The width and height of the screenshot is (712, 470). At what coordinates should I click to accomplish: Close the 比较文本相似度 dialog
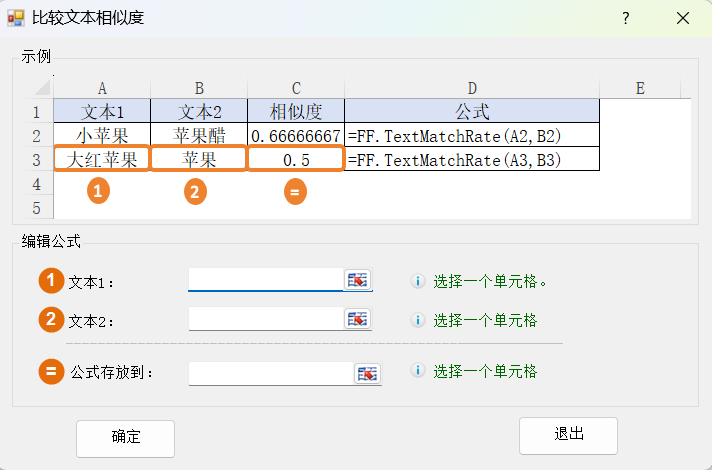(x=683, y=18)
